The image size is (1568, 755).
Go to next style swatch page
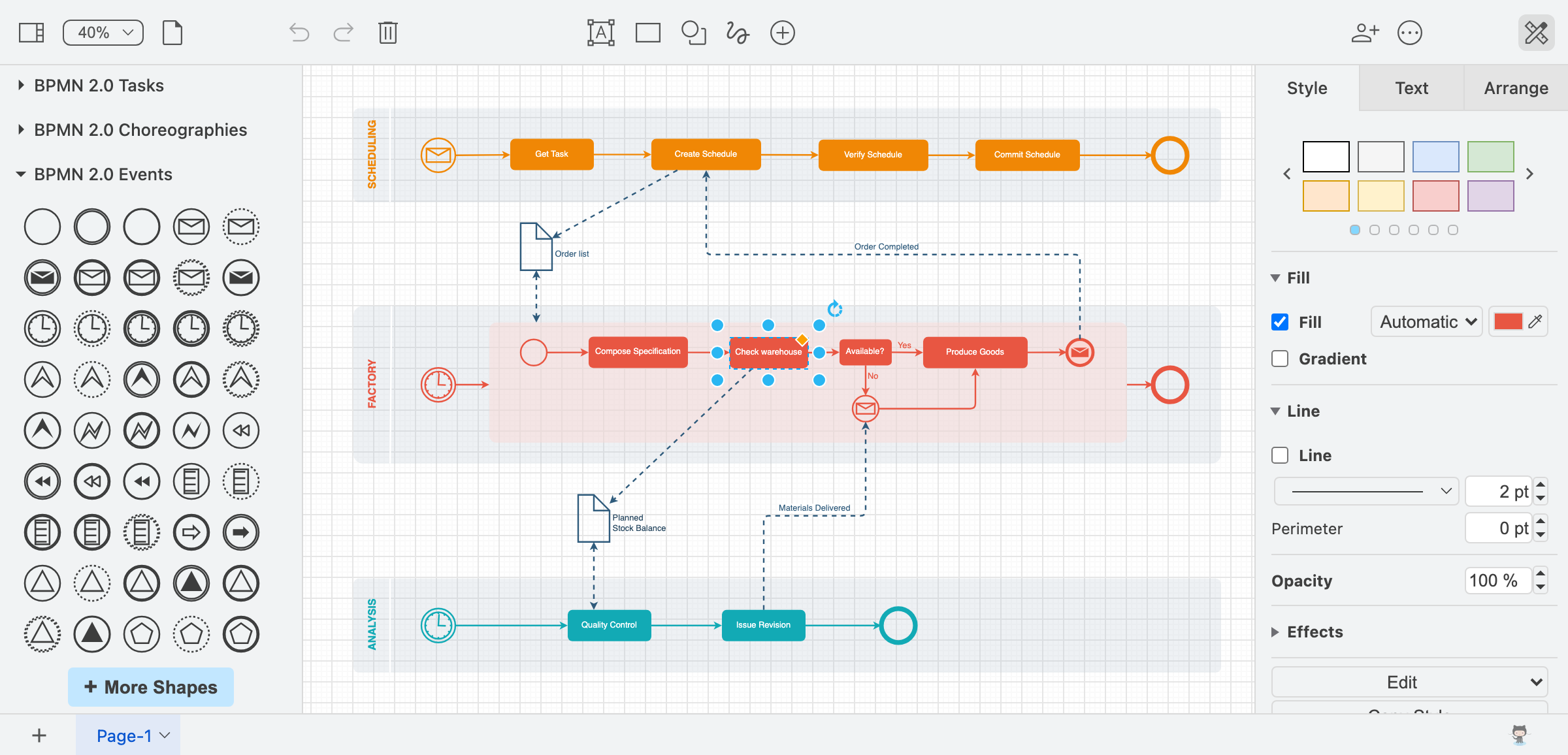pyautogui.click(x=1529, y=174)
